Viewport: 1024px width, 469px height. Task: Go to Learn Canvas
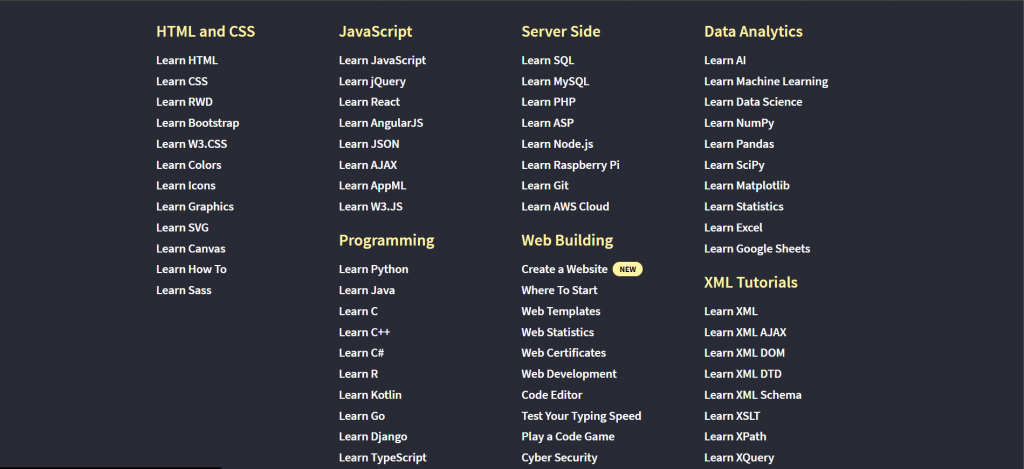[x=191, y=248]
